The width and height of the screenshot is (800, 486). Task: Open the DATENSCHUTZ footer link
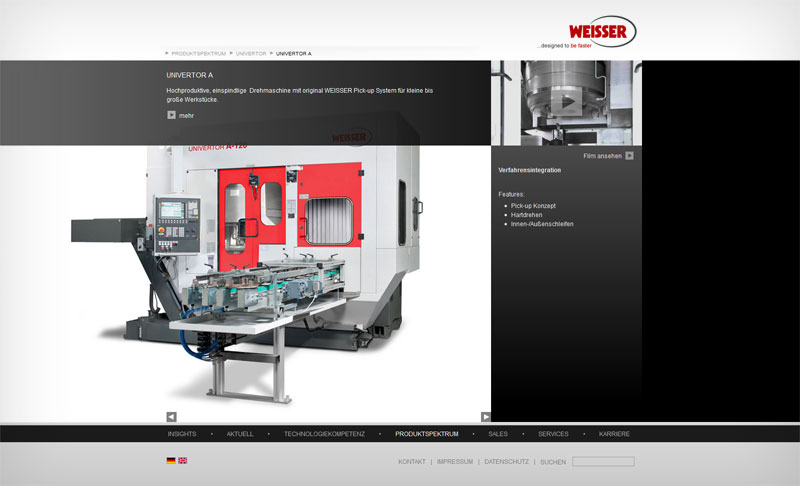[506, 462]
